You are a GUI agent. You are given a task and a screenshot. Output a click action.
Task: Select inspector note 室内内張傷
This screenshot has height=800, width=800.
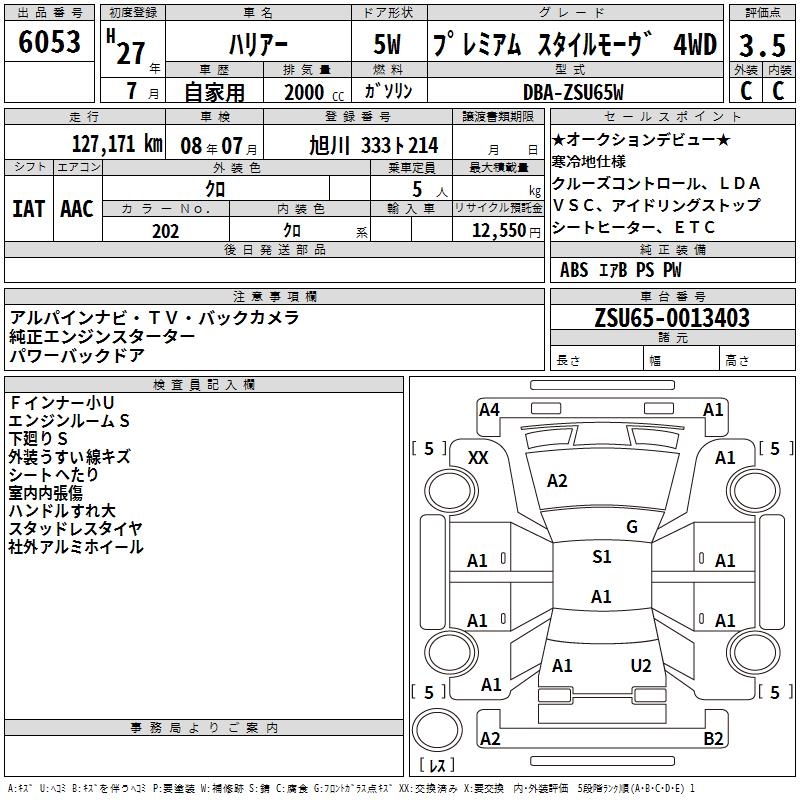[45, 493]
